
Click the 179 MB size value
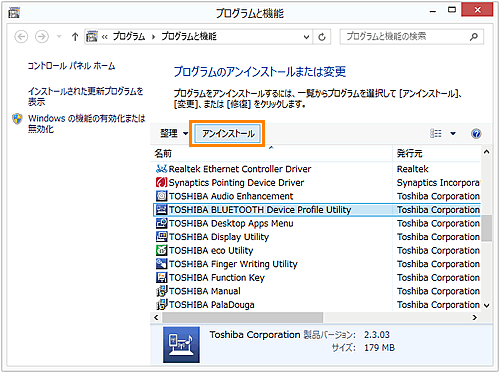tap(379, 348)
